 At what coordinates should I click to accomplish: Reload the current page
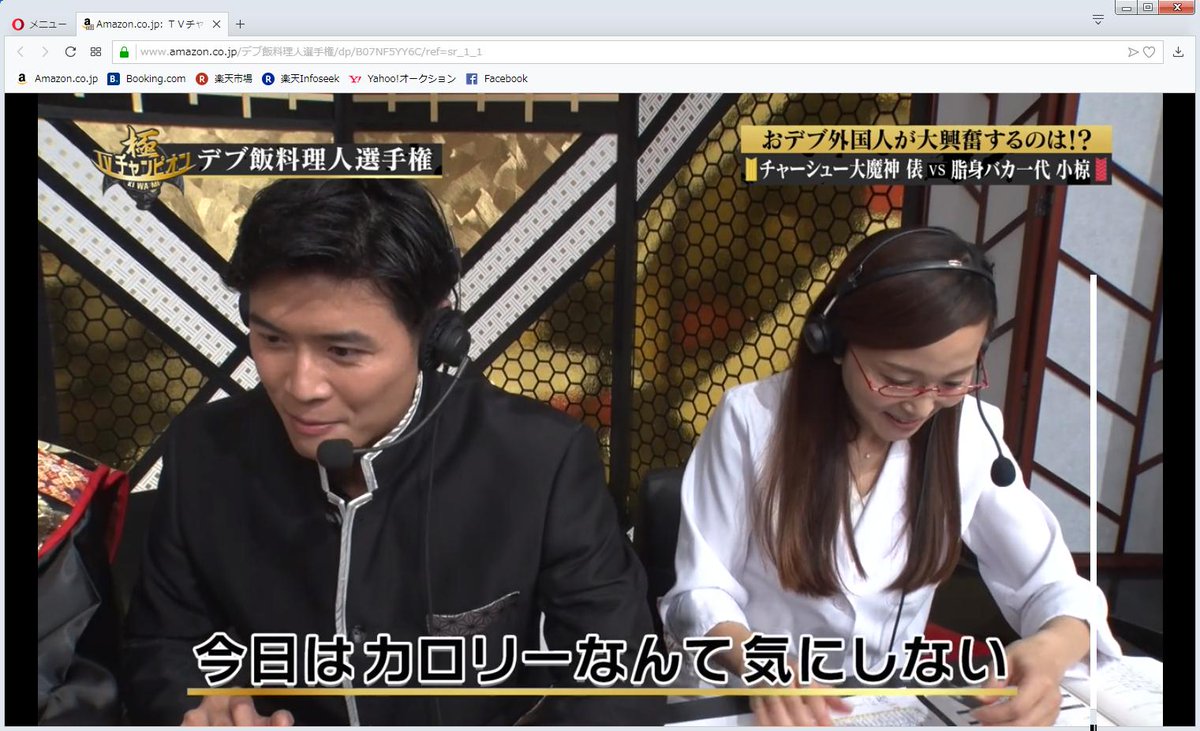70,52
